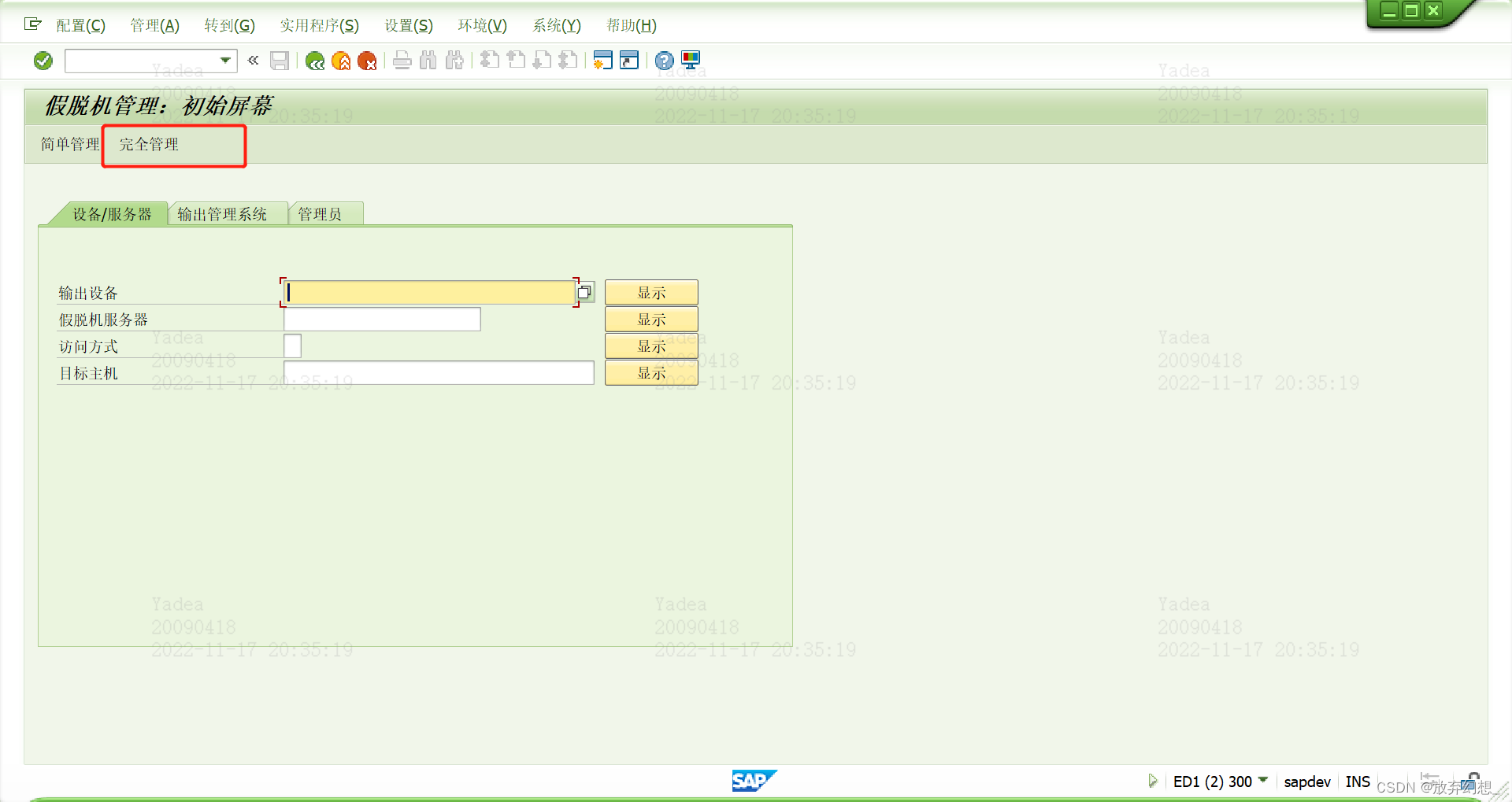
Task: Click the blue Help question mark icon
Action: click(x=665, y=61)
